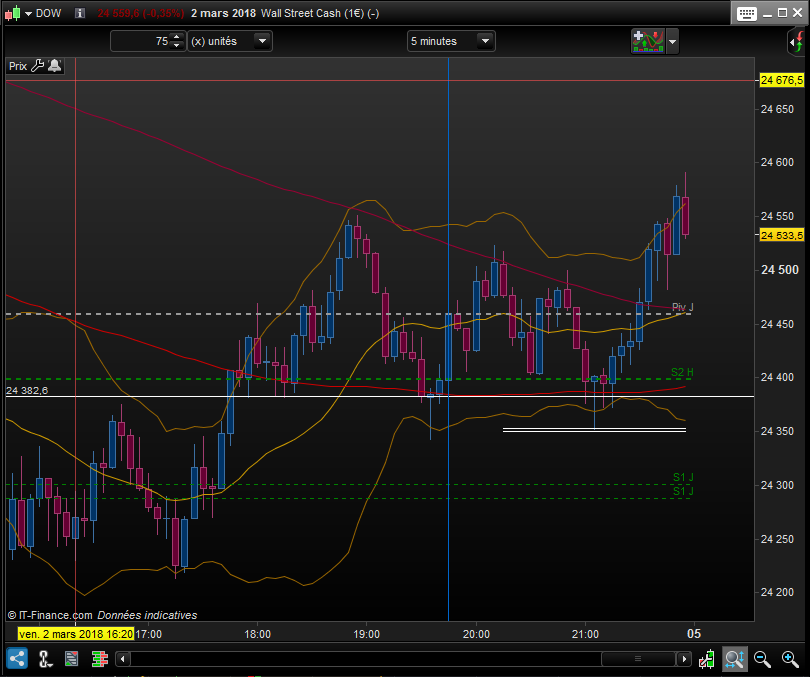Image resolution: width=810 pixels, height=677 pixels.
Task: Click the 24 533,5 current price tag
Action: click(x=782, y=235)
